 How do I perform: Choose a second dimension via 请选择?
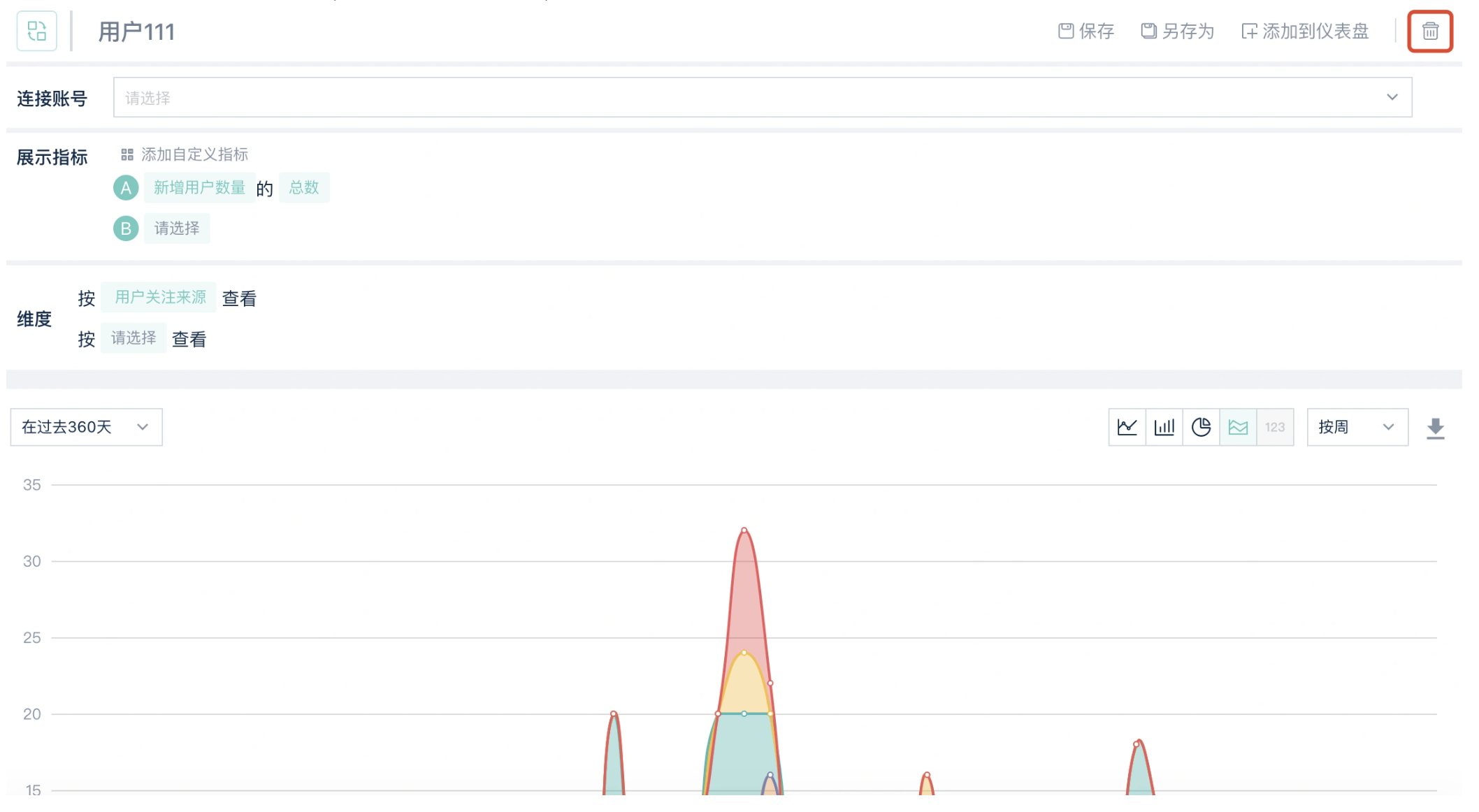click(134, 338)
